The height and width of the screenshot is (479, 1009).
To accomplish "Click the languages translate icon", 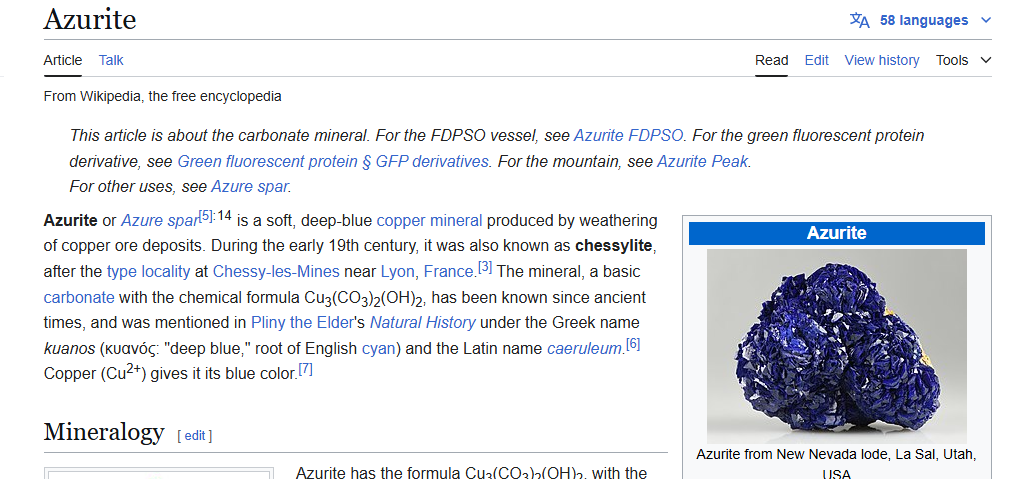I will [x=860, y=20].
